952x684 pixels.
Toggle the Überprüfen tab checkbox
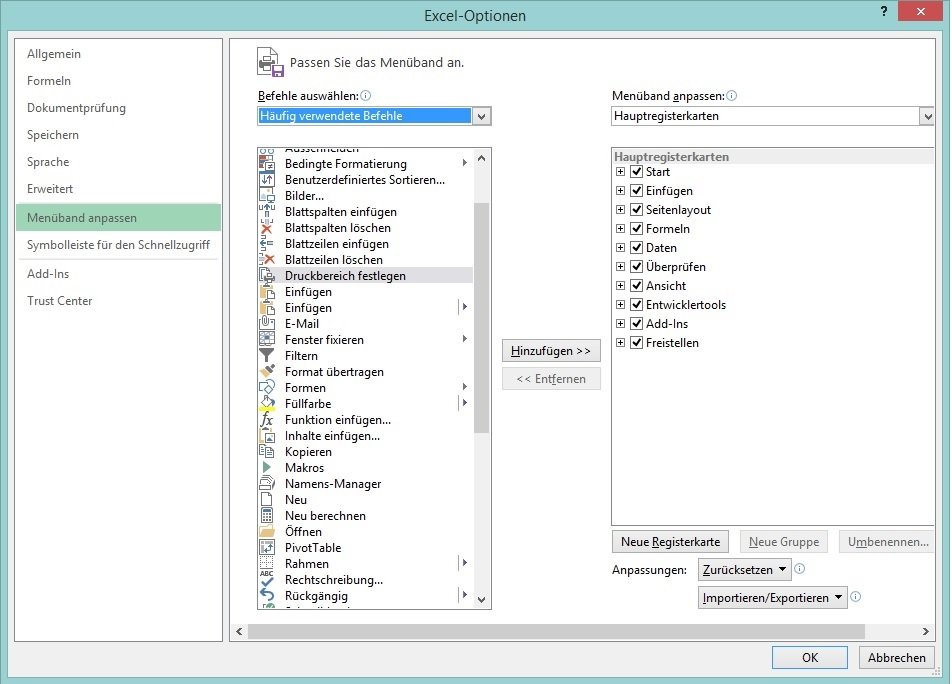click(x=636, y=266)
